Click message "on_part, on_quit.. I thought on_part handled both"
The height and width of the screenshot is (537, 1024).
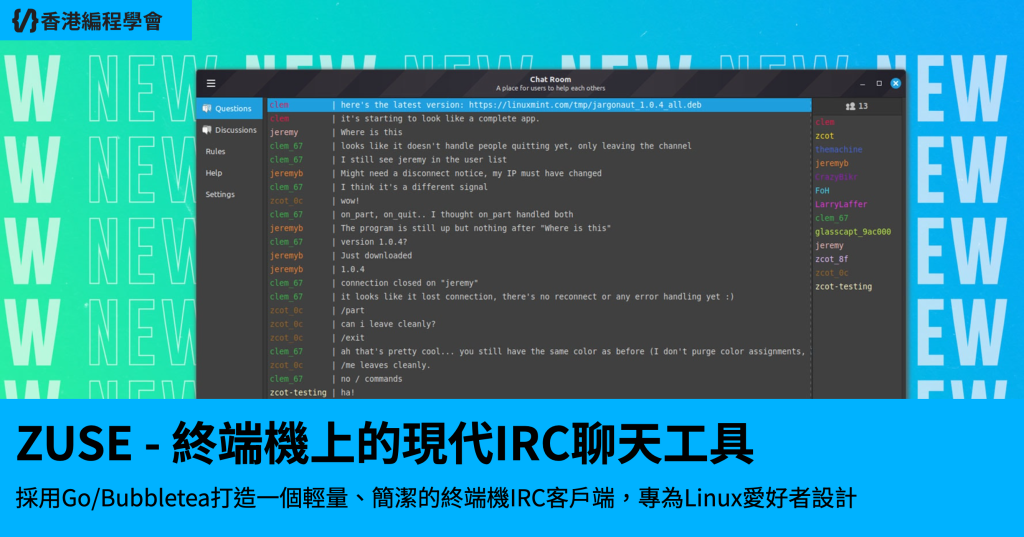(x=456, y=214)
